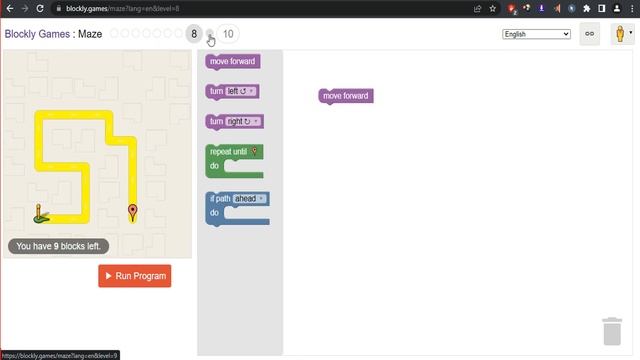This screenshot has width=640, height=360.
Task: Select current level 8 circle
Action: (194, 34)
